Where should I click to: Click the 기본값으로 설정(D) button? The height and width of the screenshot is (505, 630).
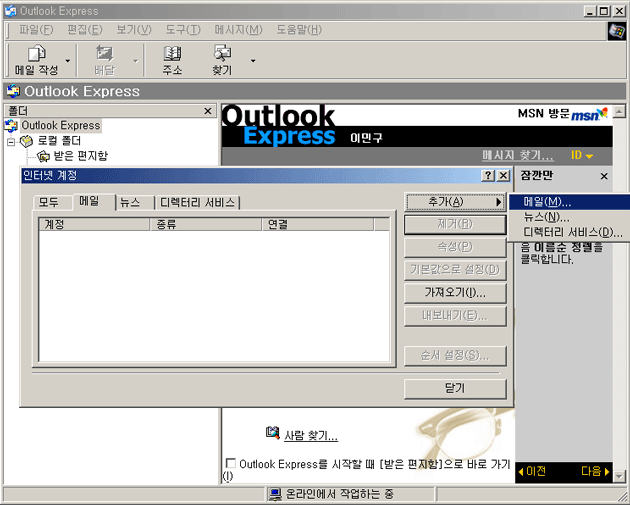[x=455, y=270]
